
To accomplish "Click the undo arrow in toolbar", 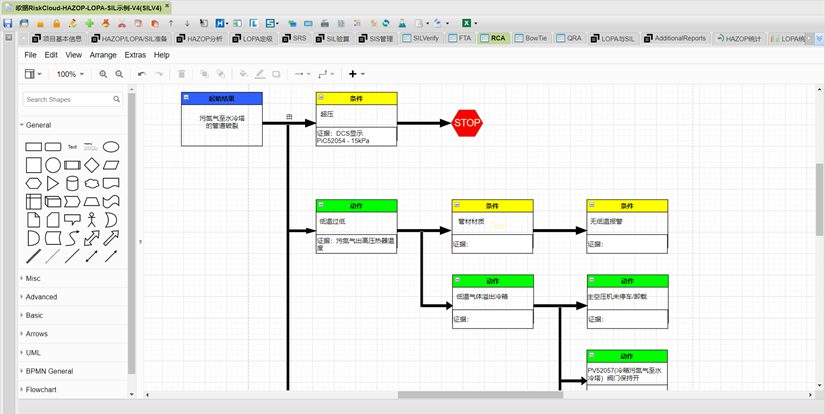I will (x=142, y=74).
